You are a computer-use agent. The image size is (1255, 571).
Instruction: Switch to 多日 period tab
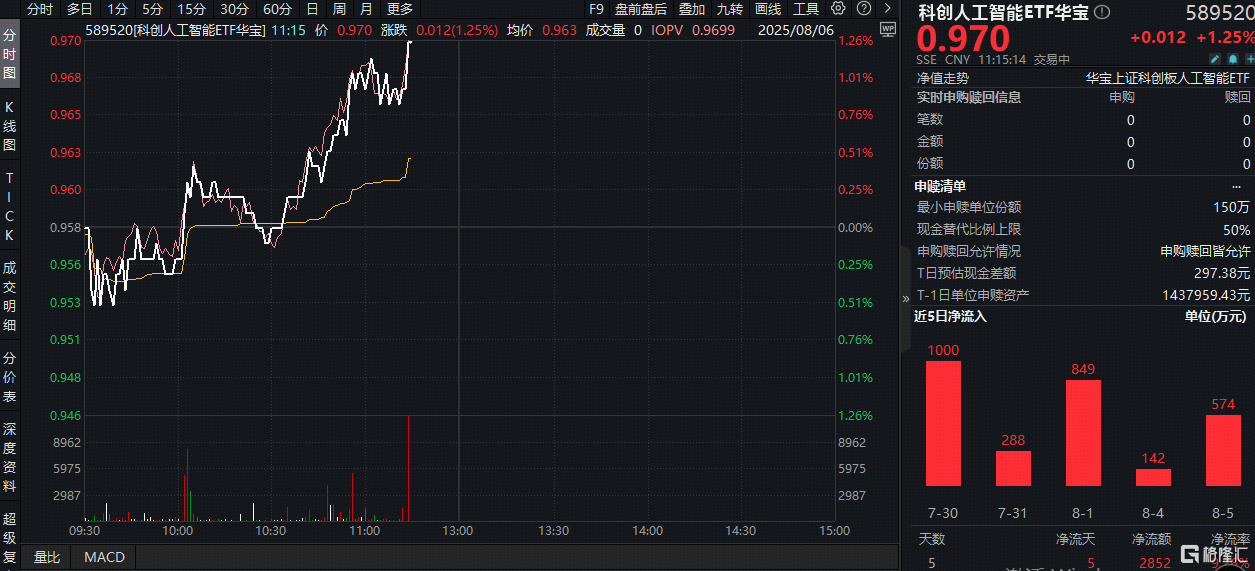(80, 9)
